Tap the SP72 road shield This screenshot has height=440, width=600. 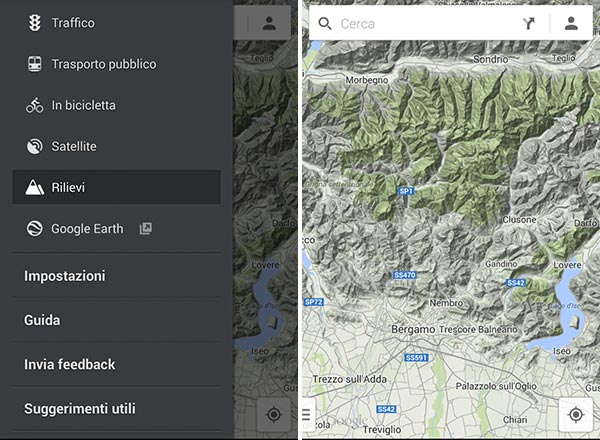(314, 302)
